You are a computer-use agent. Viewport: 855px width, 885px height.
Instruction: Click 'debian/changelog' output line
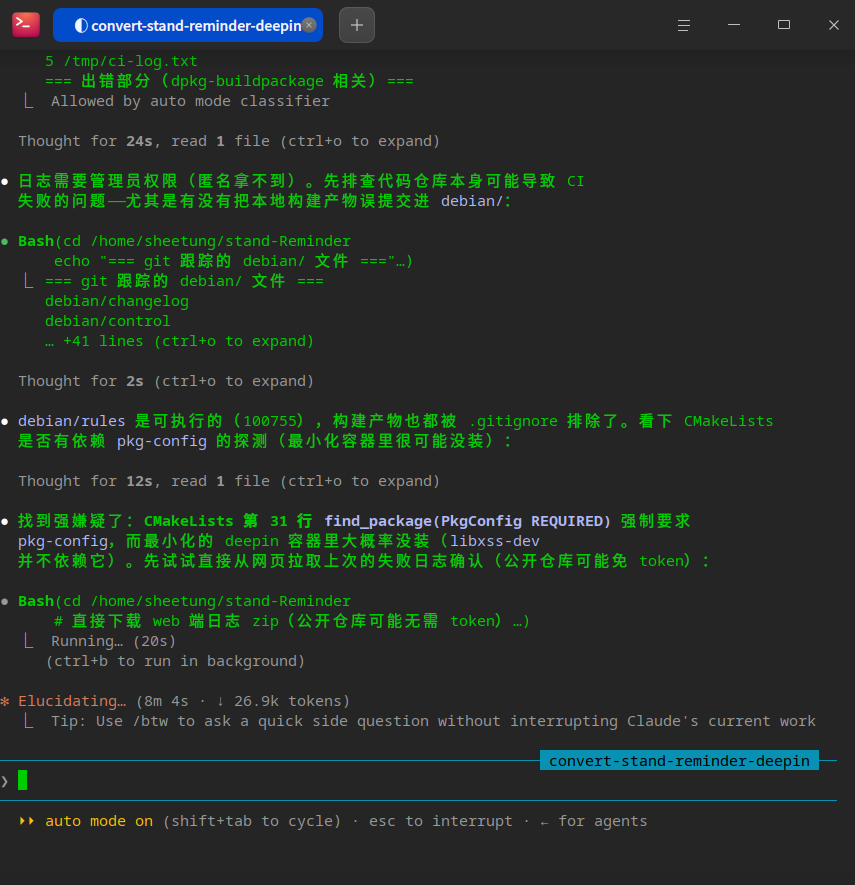[x=117, y=301]
